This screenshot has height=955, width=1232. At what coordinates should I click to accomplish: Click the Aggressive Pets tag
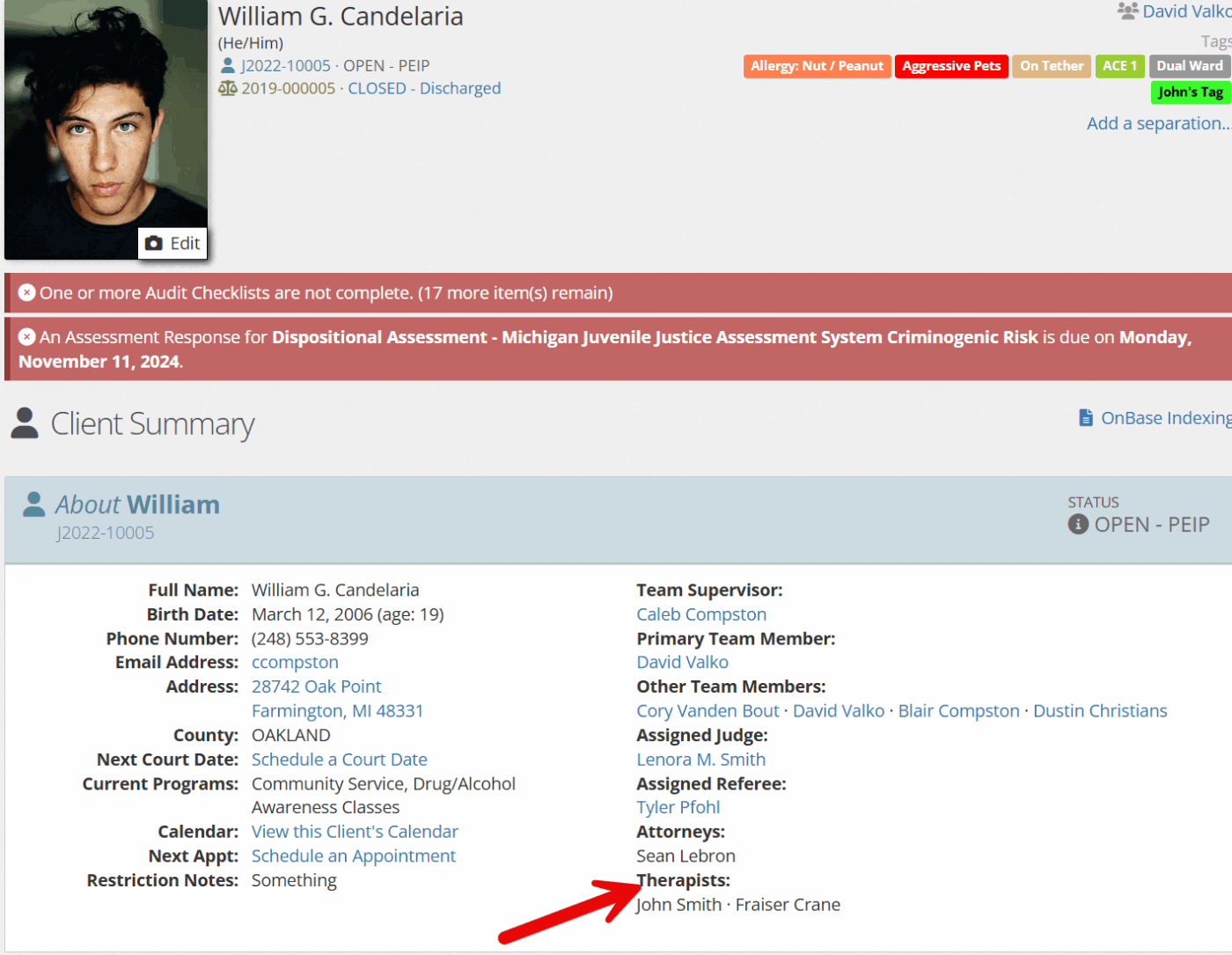point(951,66)
